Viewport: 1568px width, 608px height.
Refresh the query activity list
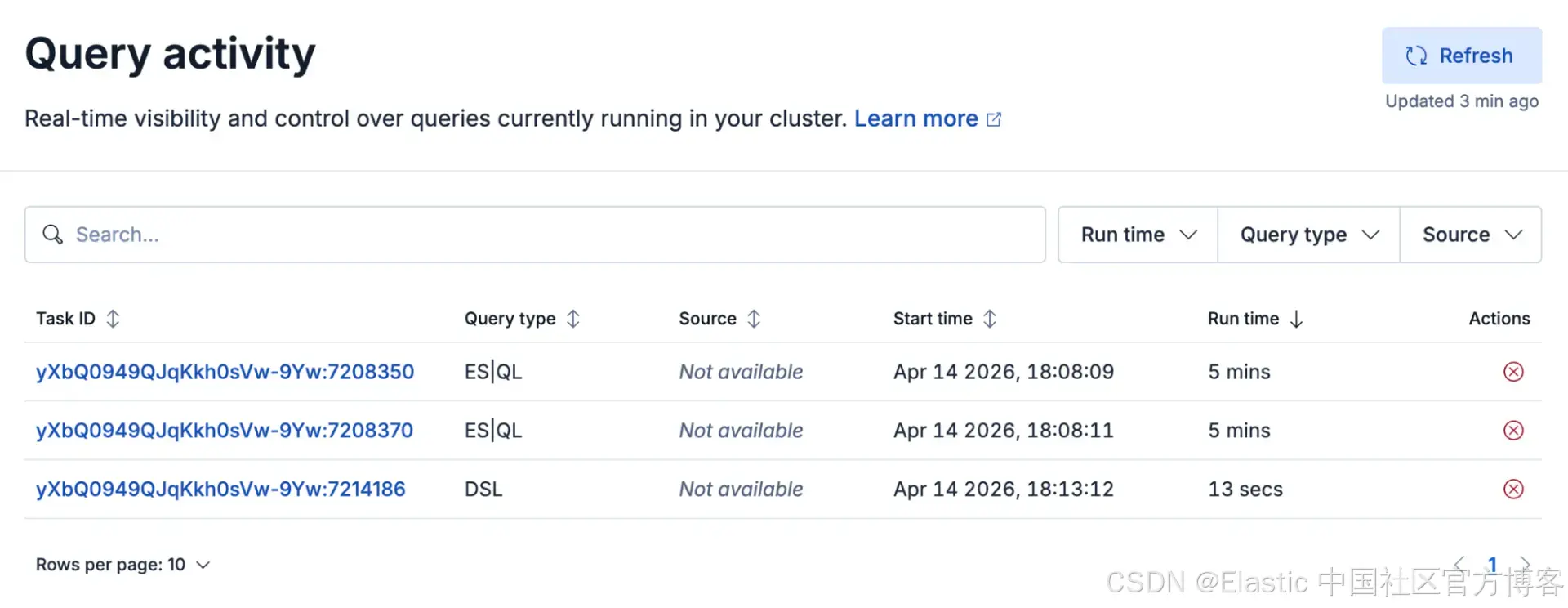click(1461, 56)
